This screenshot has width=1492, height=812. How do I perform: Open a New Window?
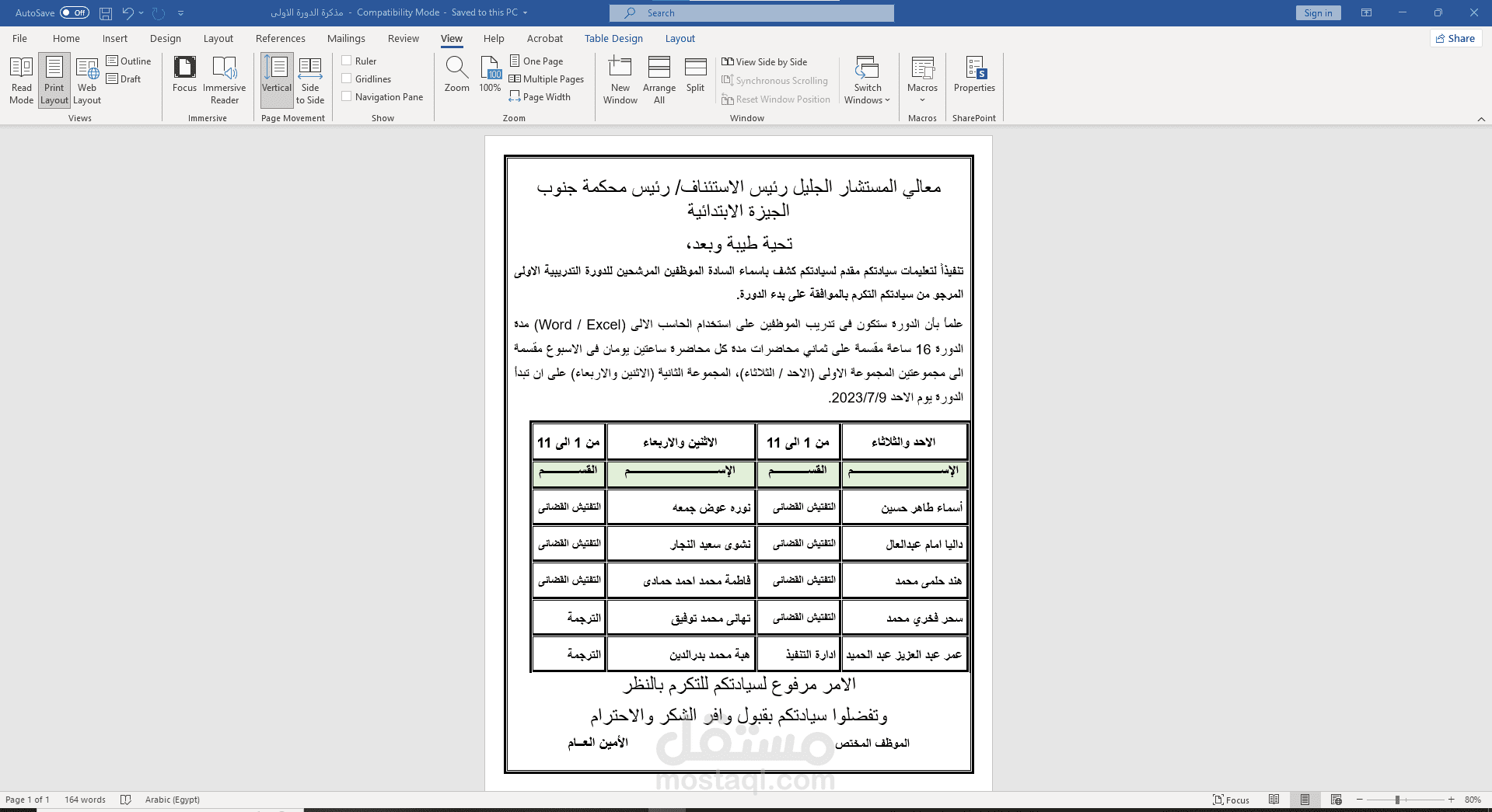pyautogui.click(x=620, y=80)
